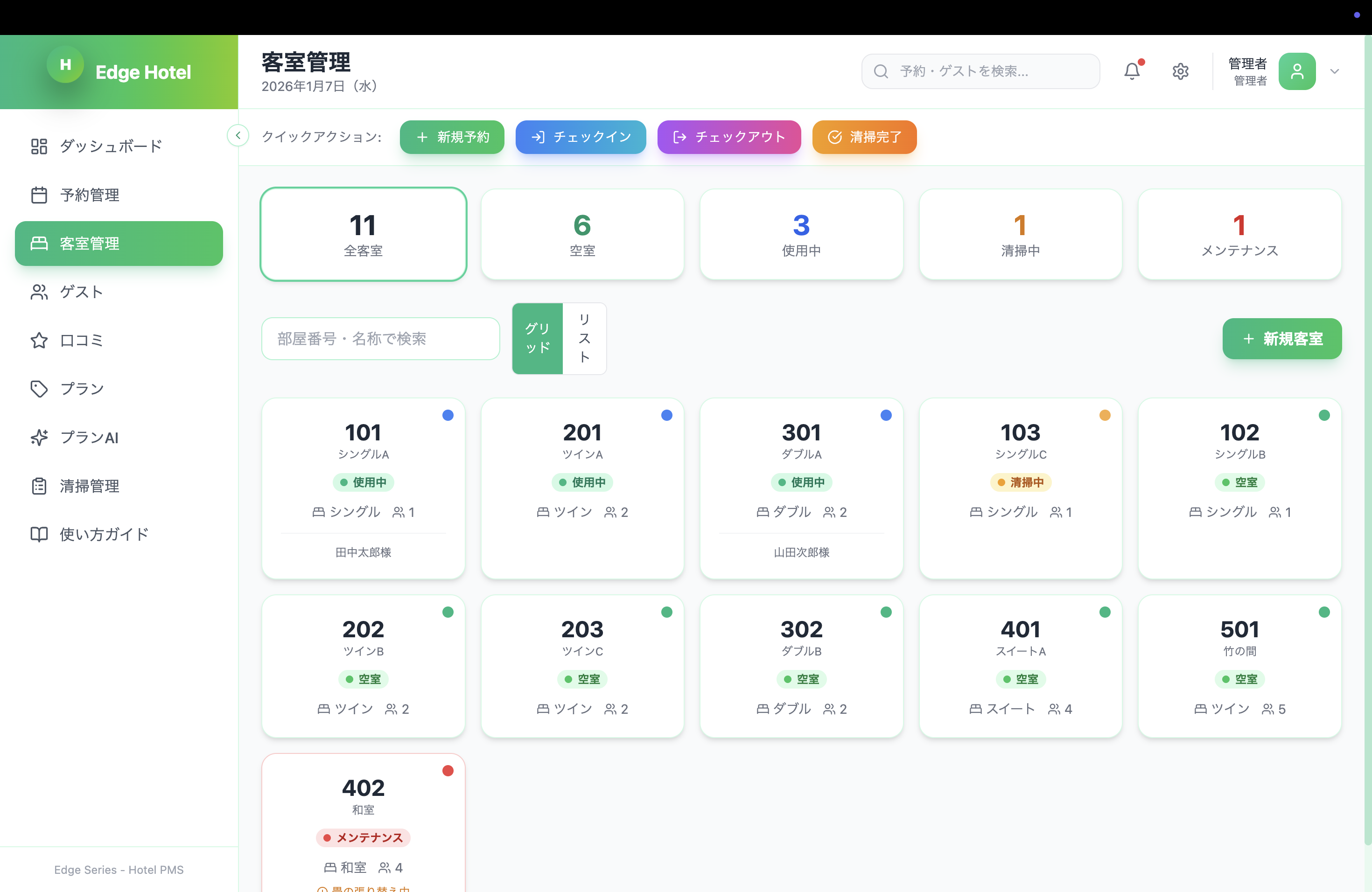Switch room view to リスト
Image resolution: width=1372 pixels, height=892 pixels.
[584, 338]
